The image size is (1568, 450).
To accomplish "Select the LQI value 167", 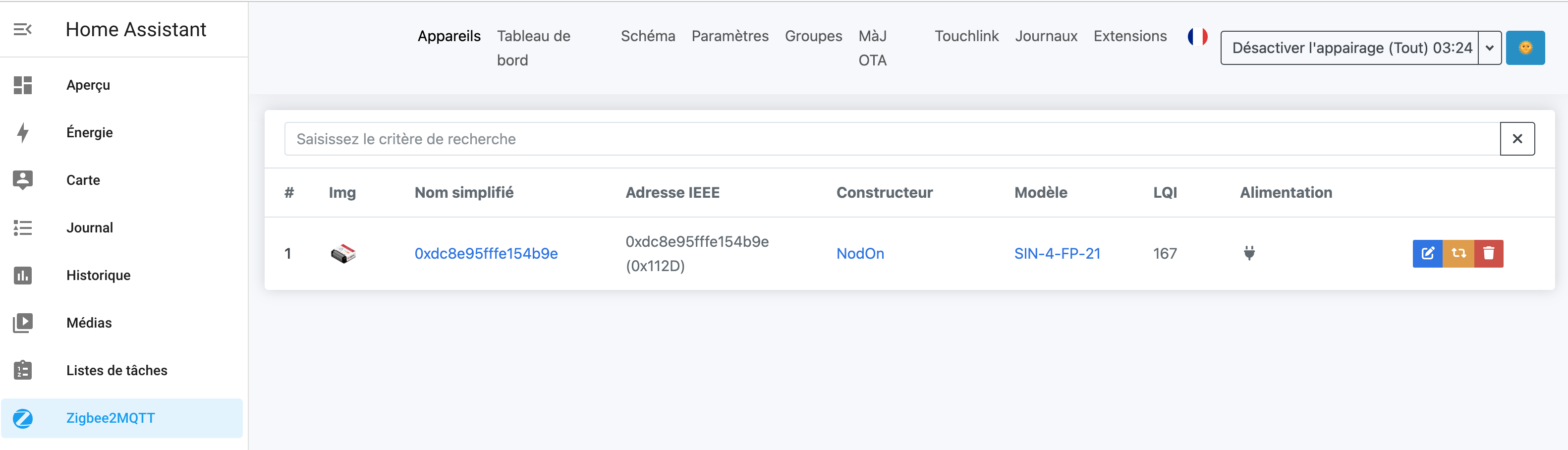I will (1165, 253).
